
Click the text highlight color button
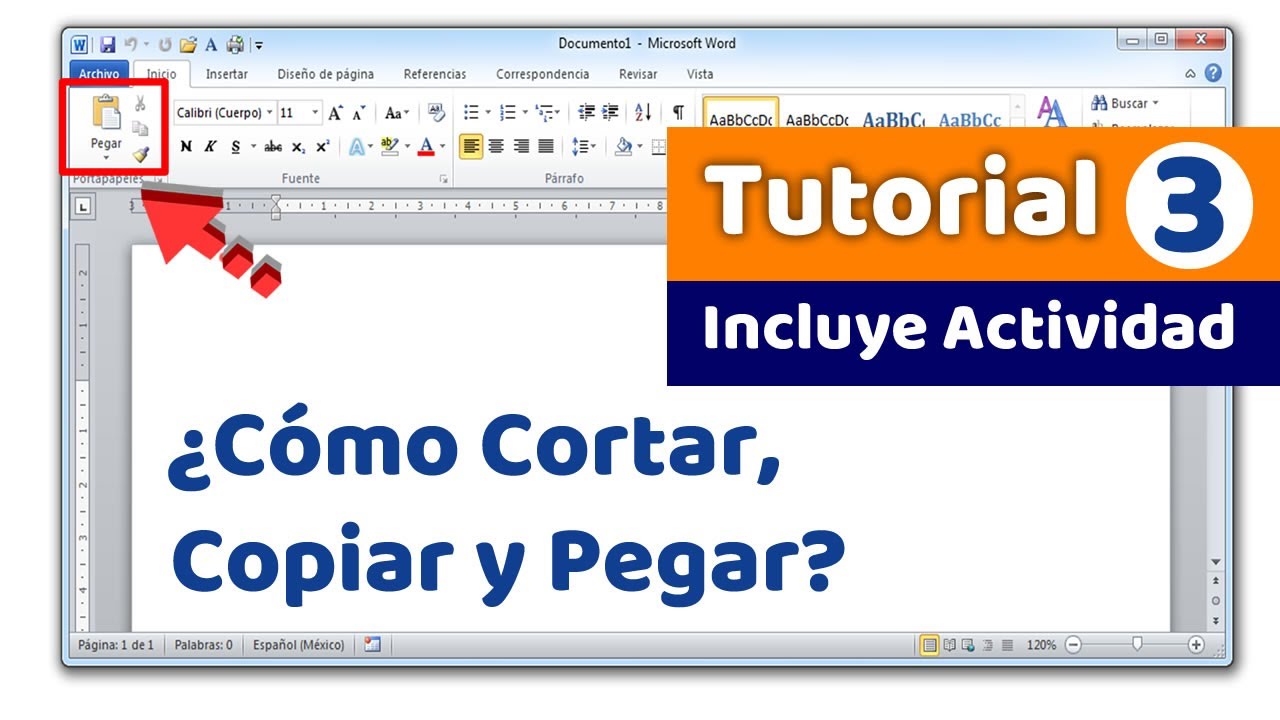pyautogui.click(x=390, y=146)
